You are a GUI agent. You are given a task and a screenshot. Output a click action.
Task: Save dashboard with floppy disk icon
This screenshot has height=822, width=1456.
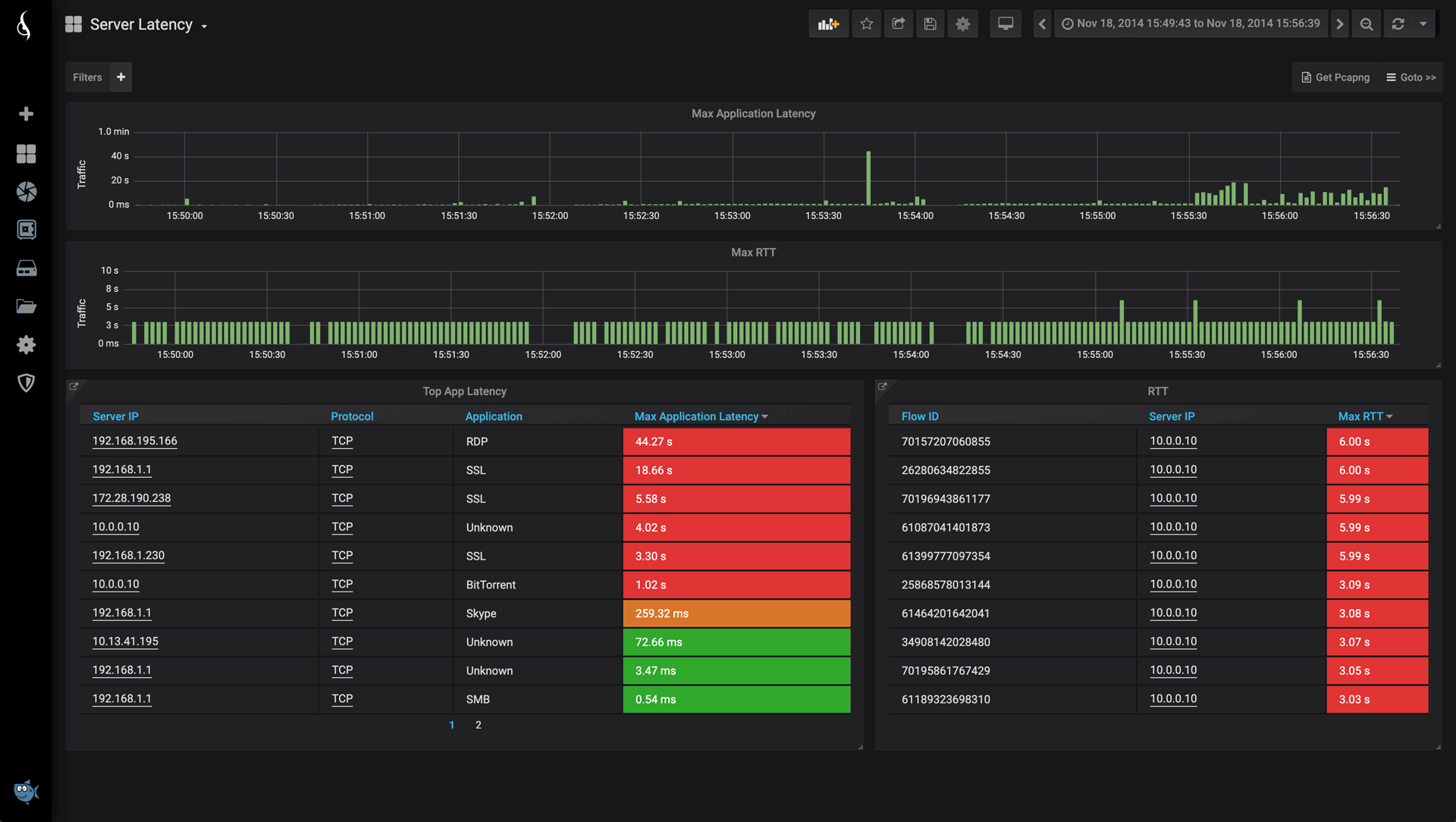click(x=930, y=24)
